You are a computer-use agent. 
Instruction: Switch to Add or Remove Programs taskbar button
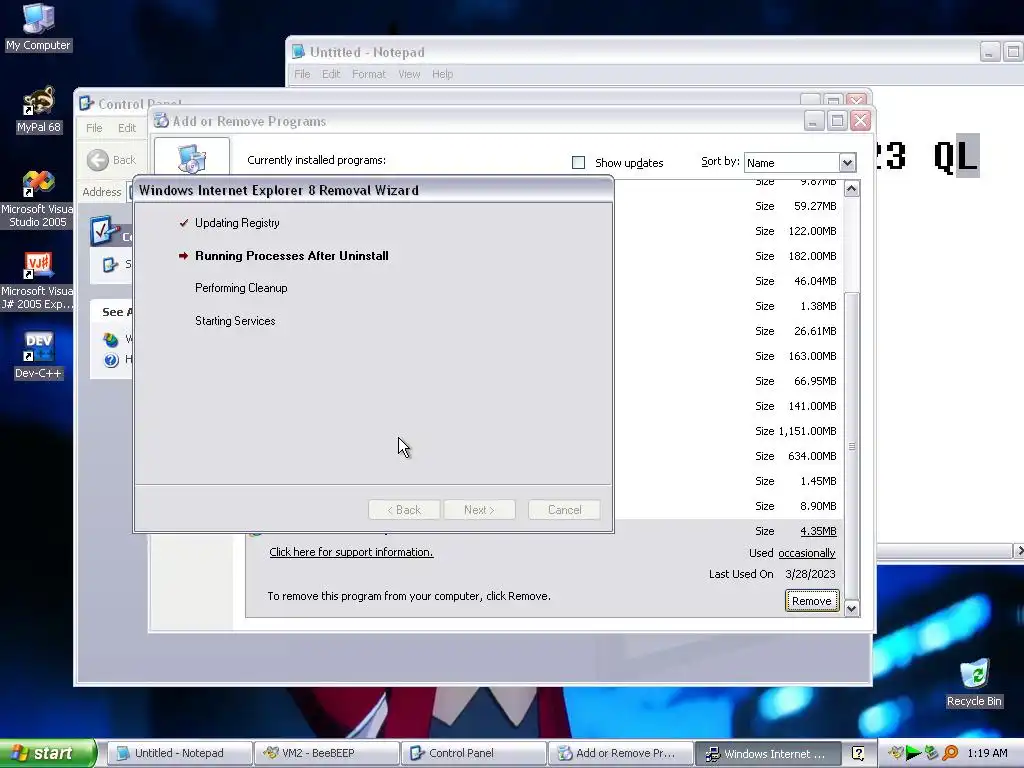[x=620, y=753]
